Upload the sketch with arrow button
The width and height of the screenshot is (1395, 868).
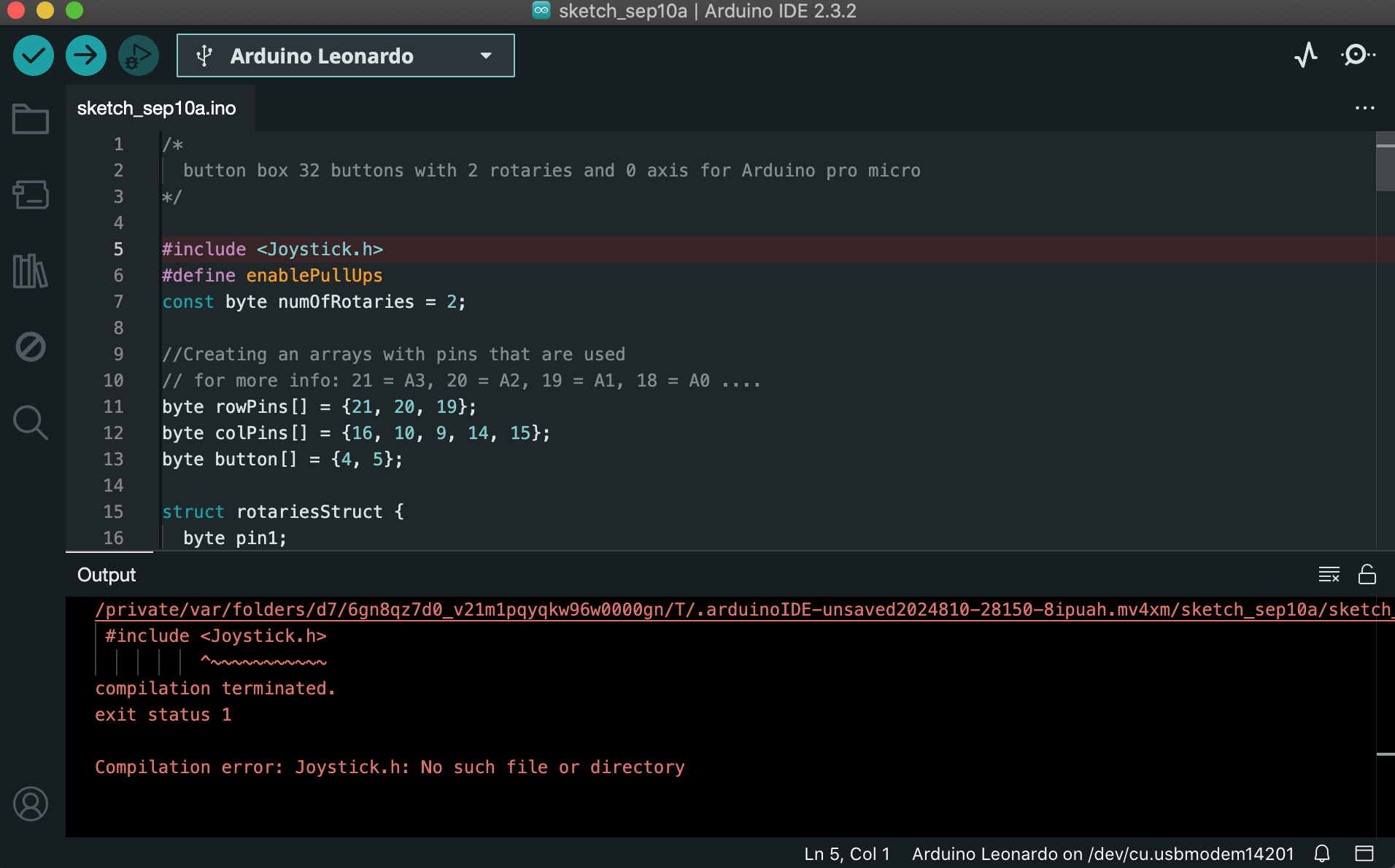86,55
